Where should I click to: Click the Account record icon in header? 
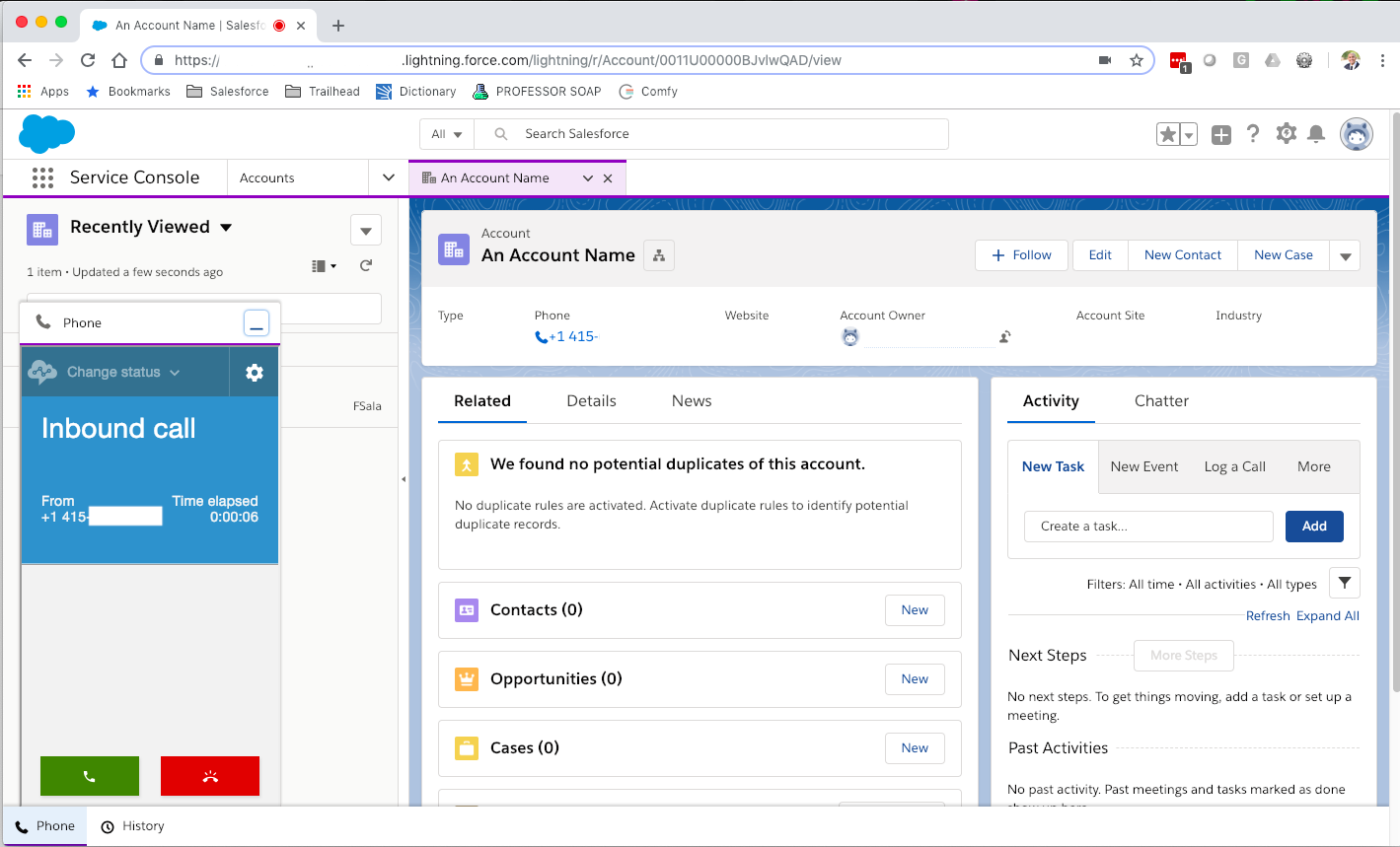click(x=454, y=249)
